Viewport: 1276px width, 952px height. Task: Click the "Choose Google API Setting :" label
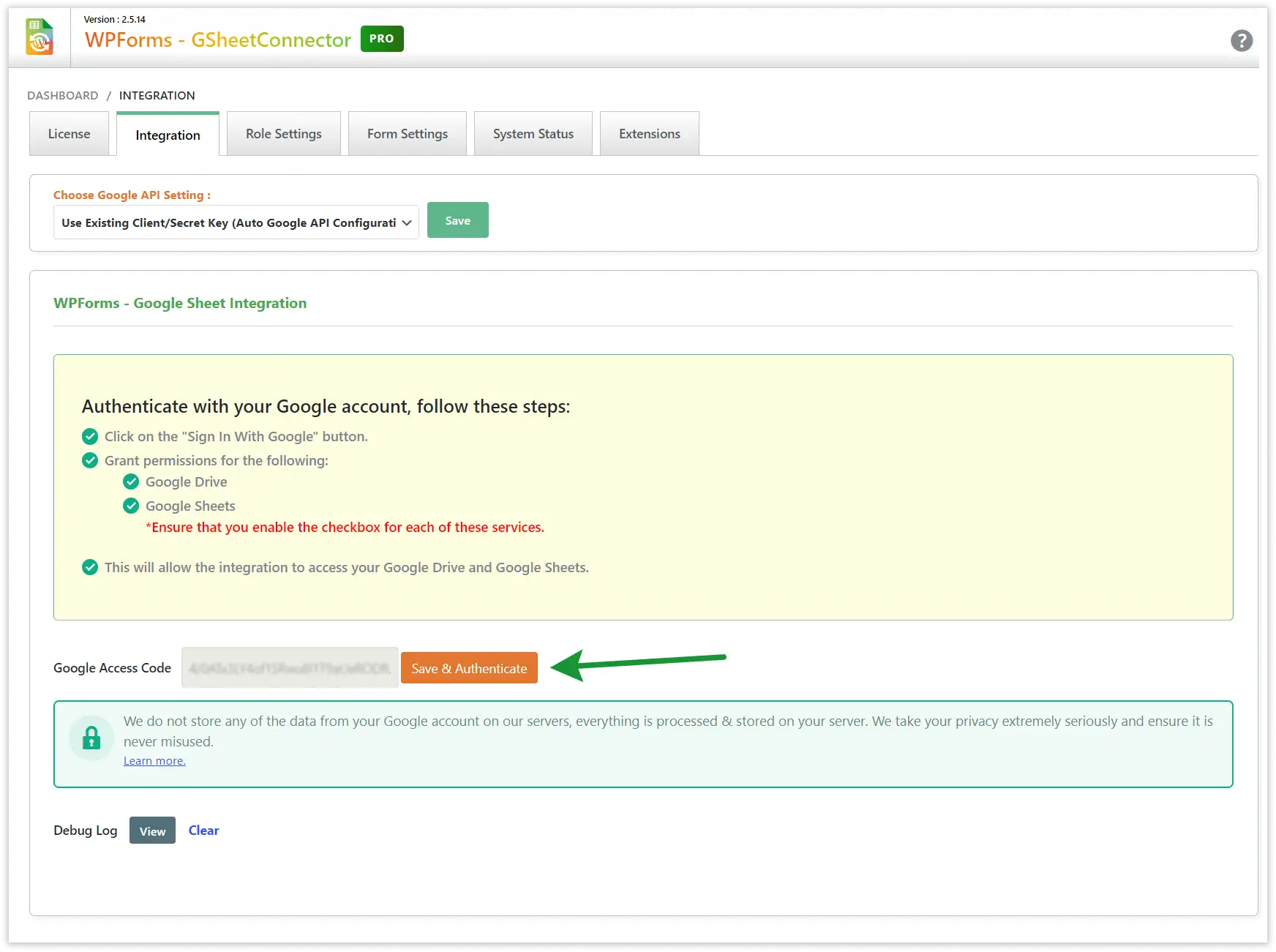point(132,195)
